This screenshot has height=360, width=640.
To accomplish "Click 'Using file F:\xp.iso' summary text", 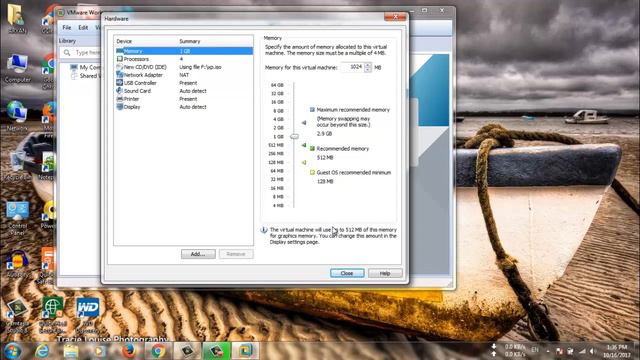I will click(200, 67).
